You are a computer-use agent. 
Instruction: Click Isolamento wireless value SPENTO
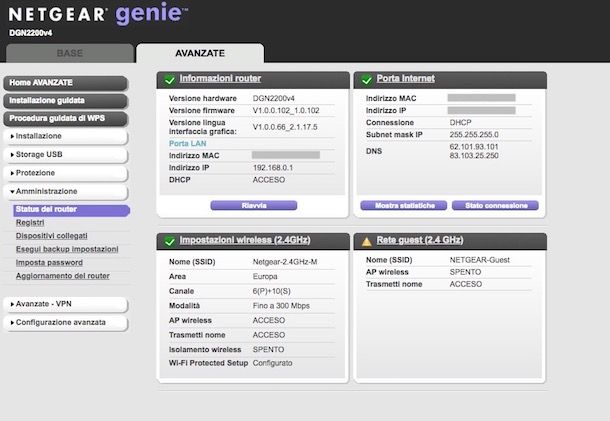tap(268, 349)
